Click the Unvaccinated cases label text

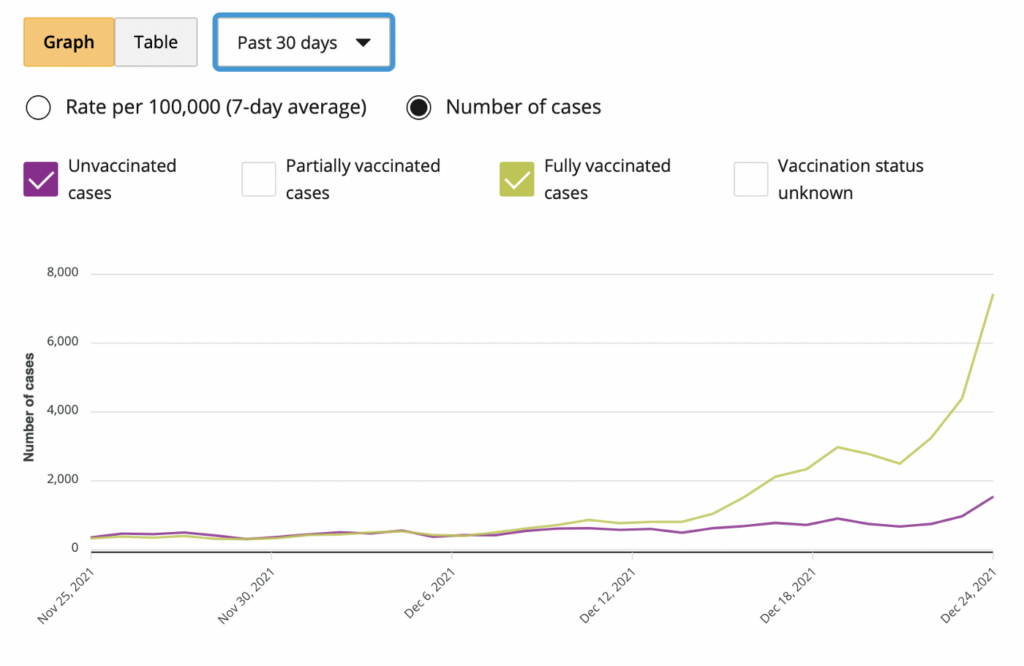pyautogui.click(x=122, y=179)
